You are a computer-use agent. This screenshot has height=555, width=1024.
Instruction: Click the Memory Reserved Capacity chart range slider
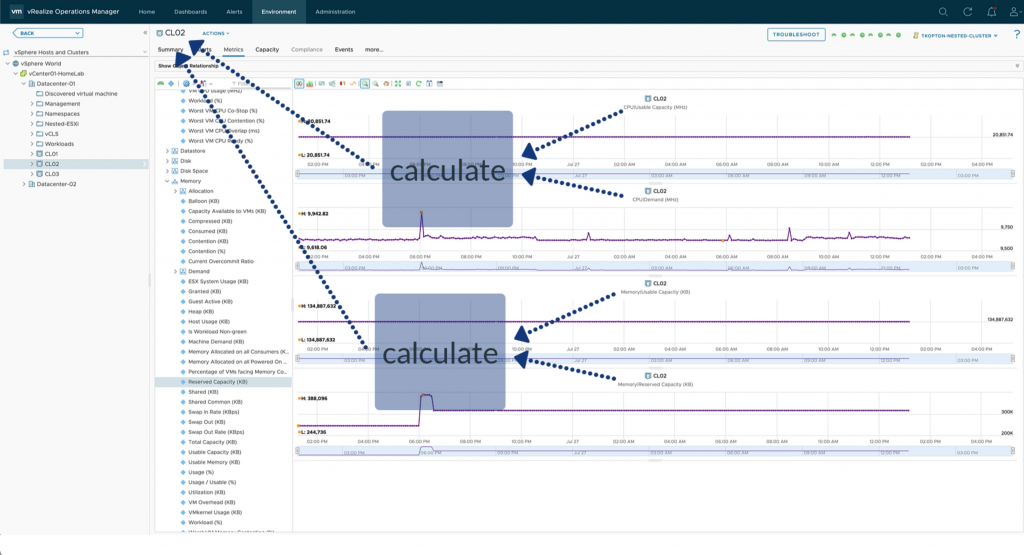pyautogui.click(x=655, y=451)
